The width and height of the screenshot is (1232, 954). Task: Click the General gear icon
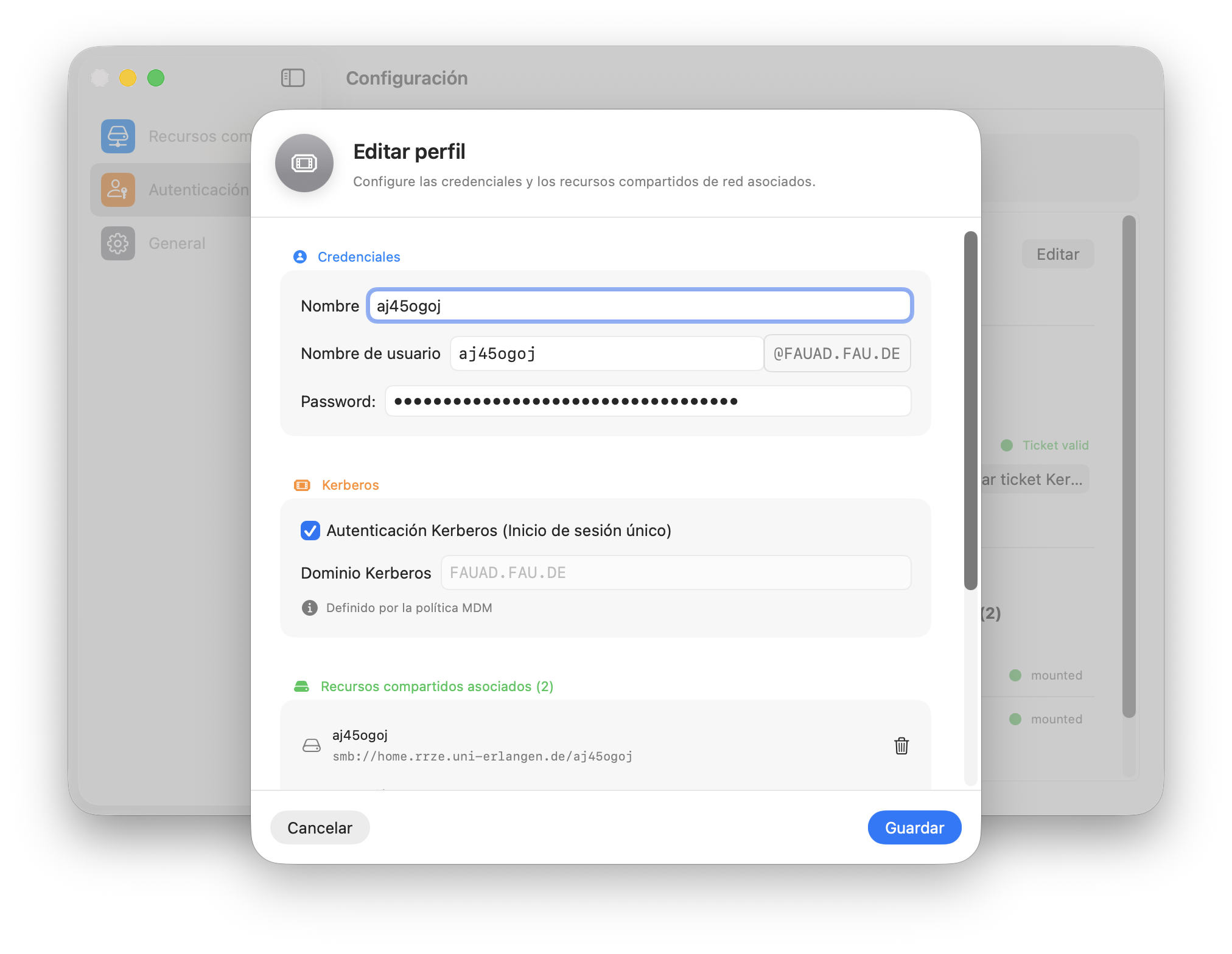coord(118,243)
